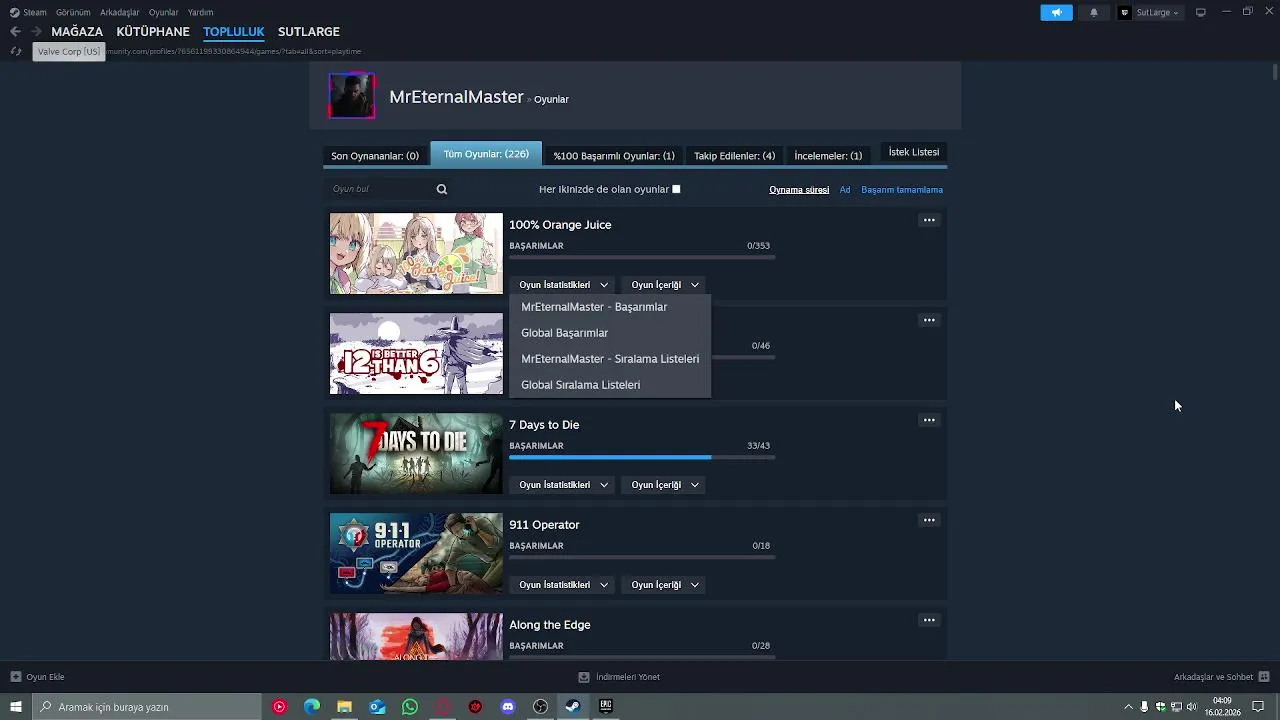Expand 7 Days to Die Oyun İçeriği
Image resolution: width=1280 pixels, height=720 pixels.
pos(665,485)
